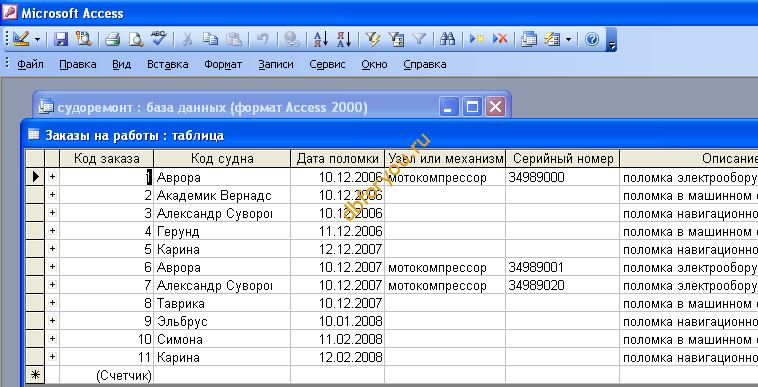
Task: Click the Undo arrow icon
Action: (262, 39)
